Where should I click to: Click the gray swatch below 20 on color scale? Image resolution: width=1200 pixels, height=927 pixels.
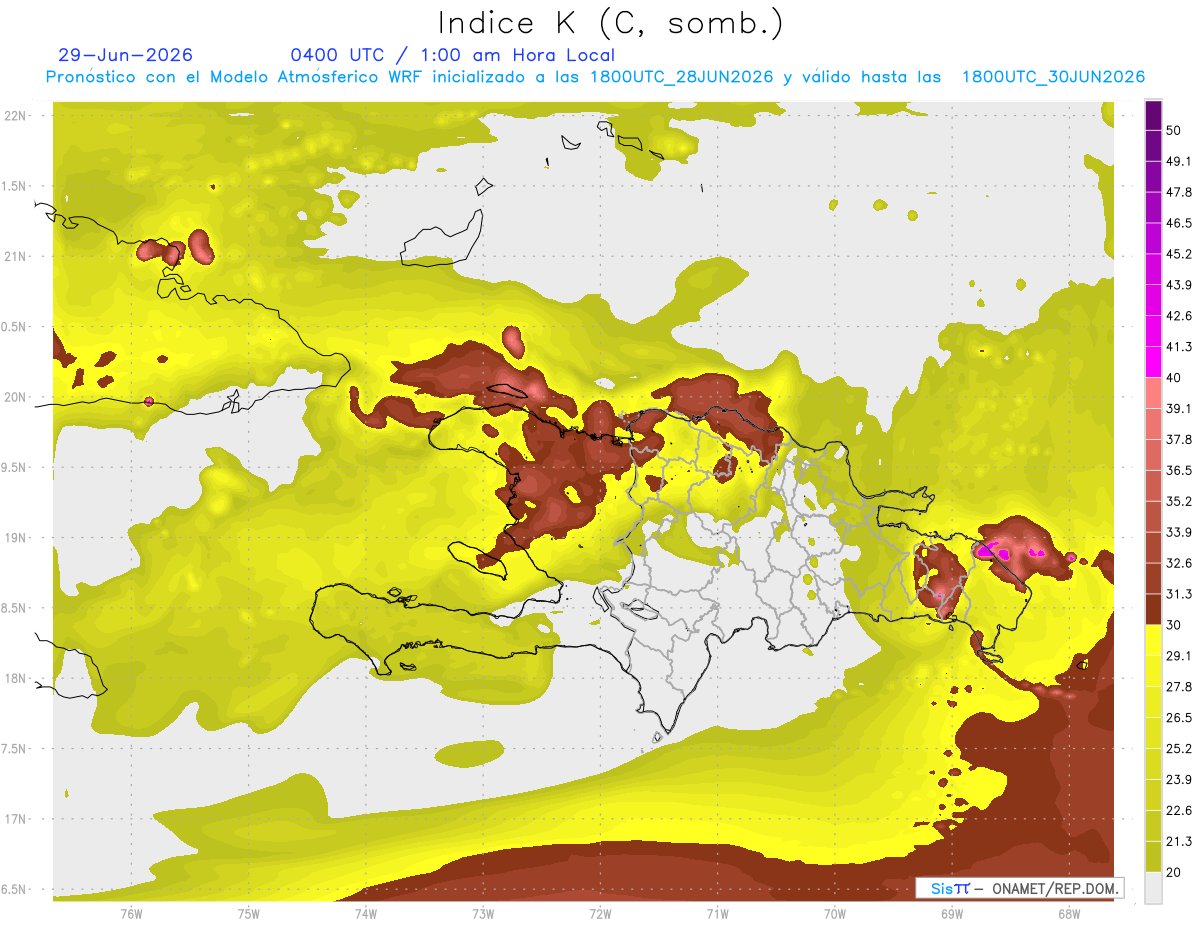1153,888
